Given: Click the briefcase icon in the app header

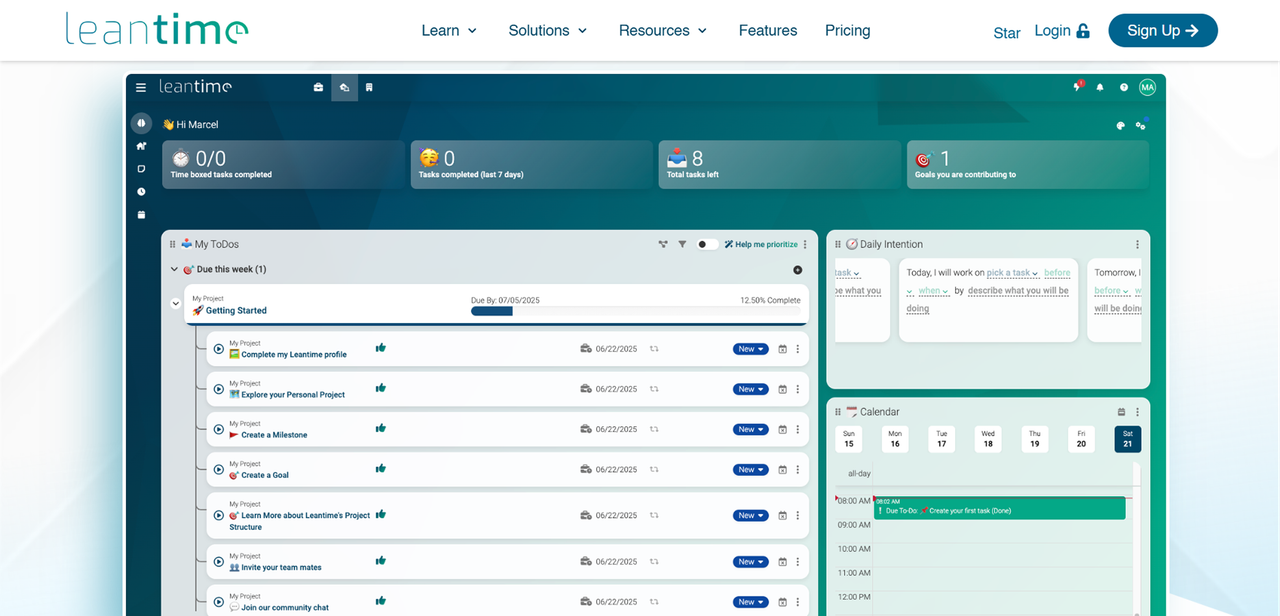Looking at the screenshot, I should (318, 88).
